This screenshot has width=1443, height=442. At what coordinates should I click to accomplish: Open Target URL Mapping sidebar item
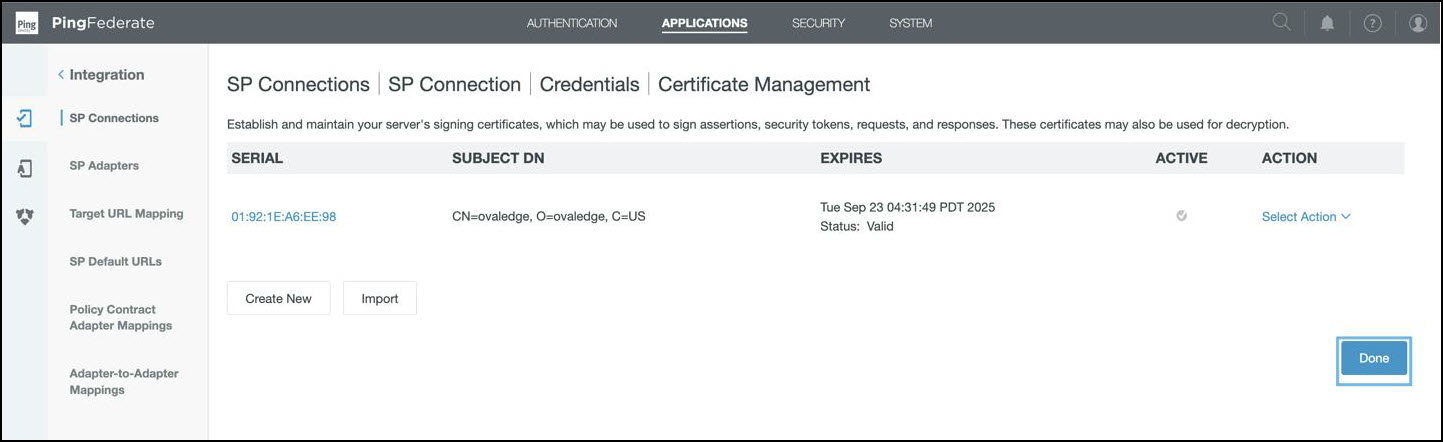(126, 214)
